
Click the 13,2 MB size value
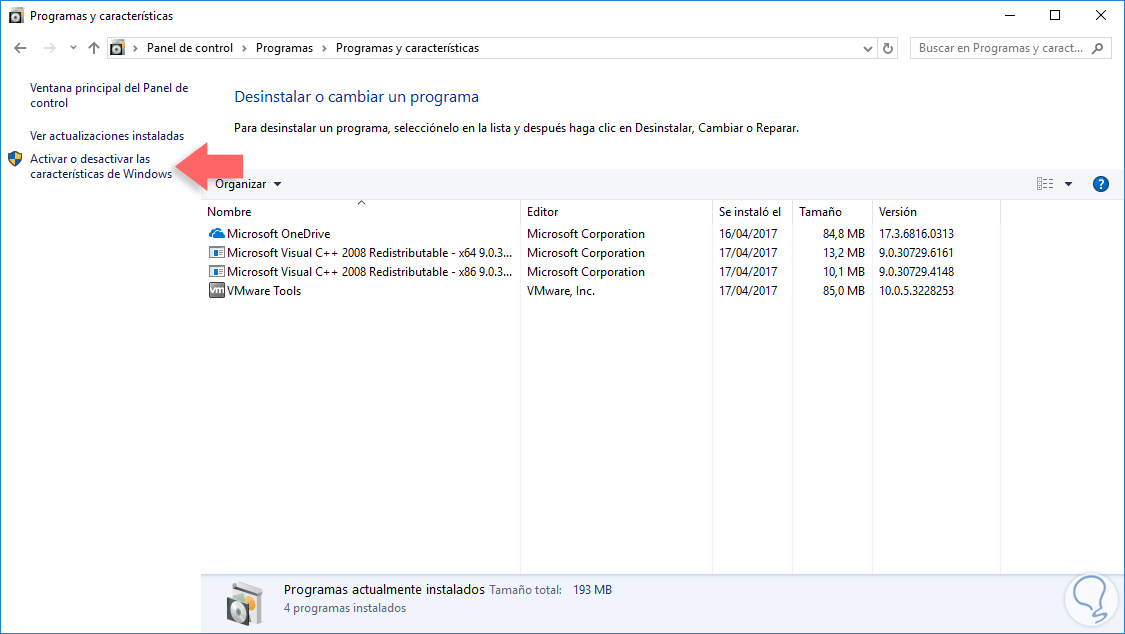tap(844, 252)
